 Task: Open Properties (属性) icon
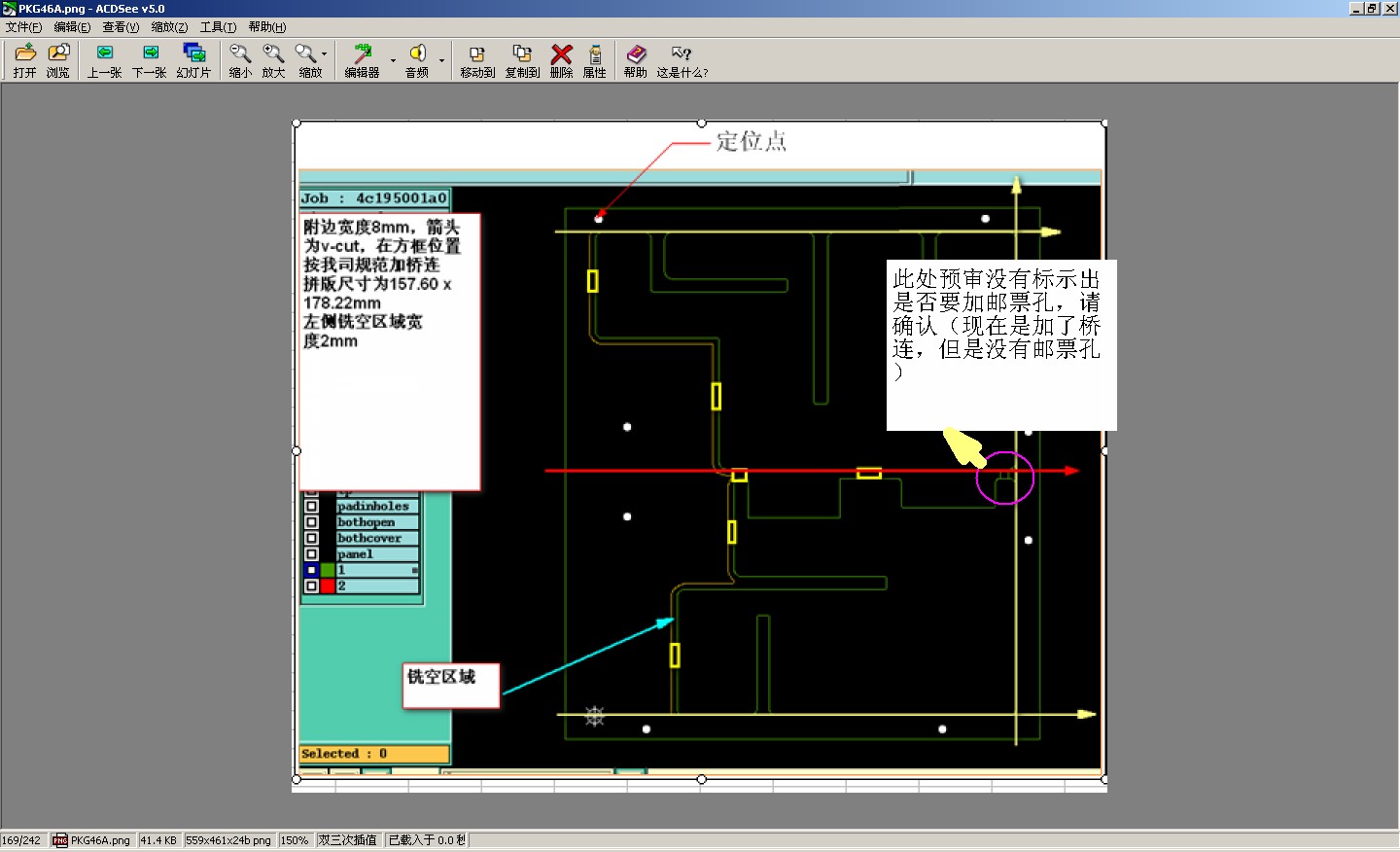pyautogui.click(x=595, y=59)
